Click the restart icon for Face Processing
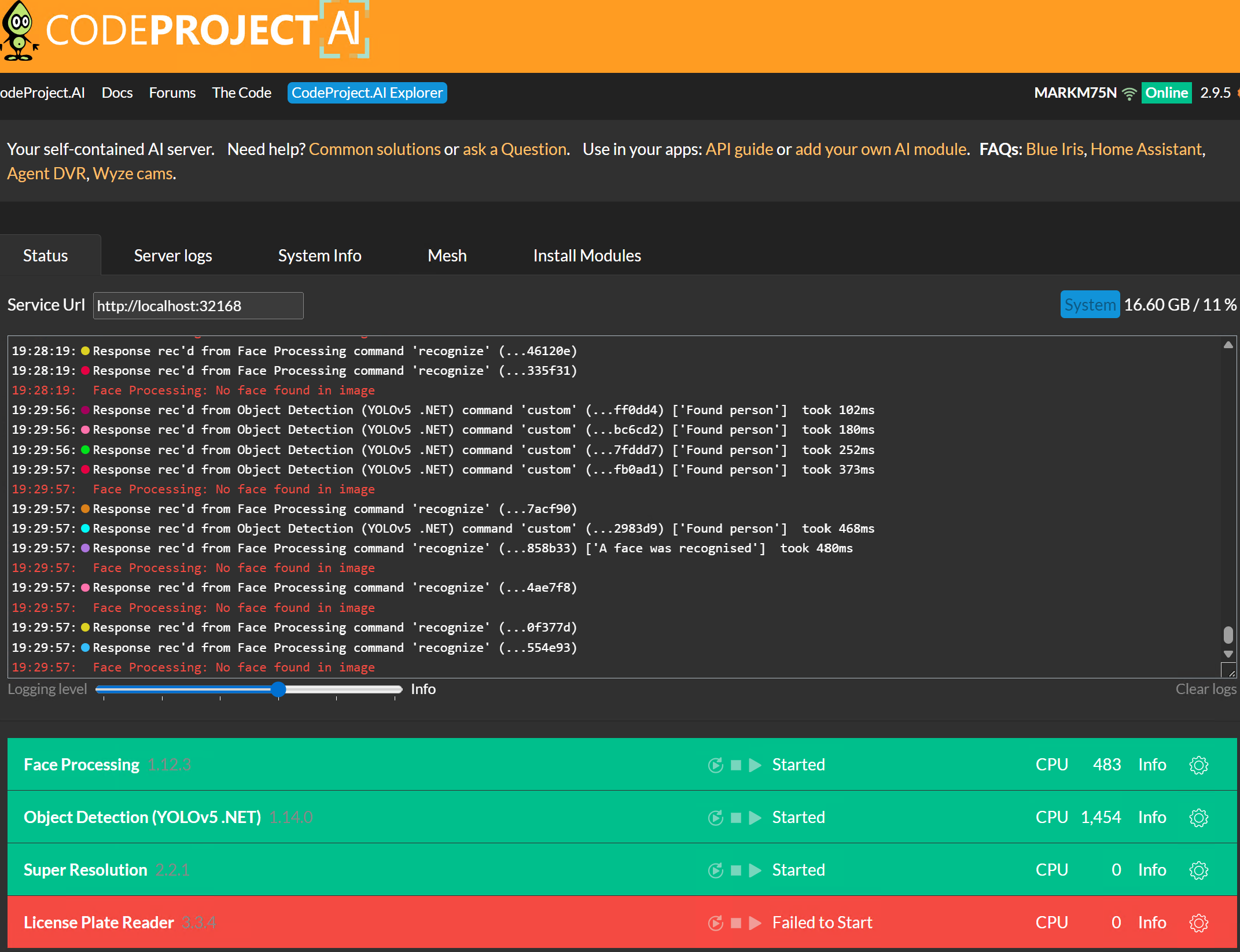This screenshot has width=1240, height=952. point(715,765)
